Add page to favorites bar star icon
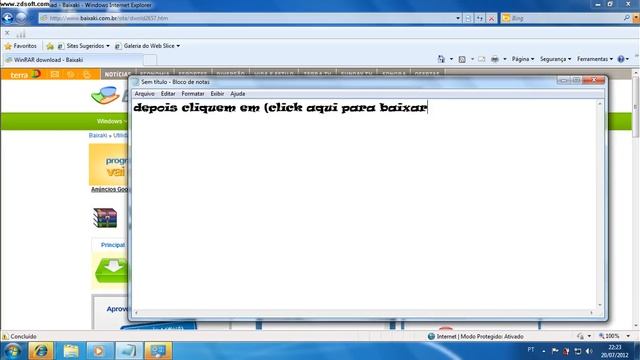This screenshot has width=640, height=360. coord(50,46)
